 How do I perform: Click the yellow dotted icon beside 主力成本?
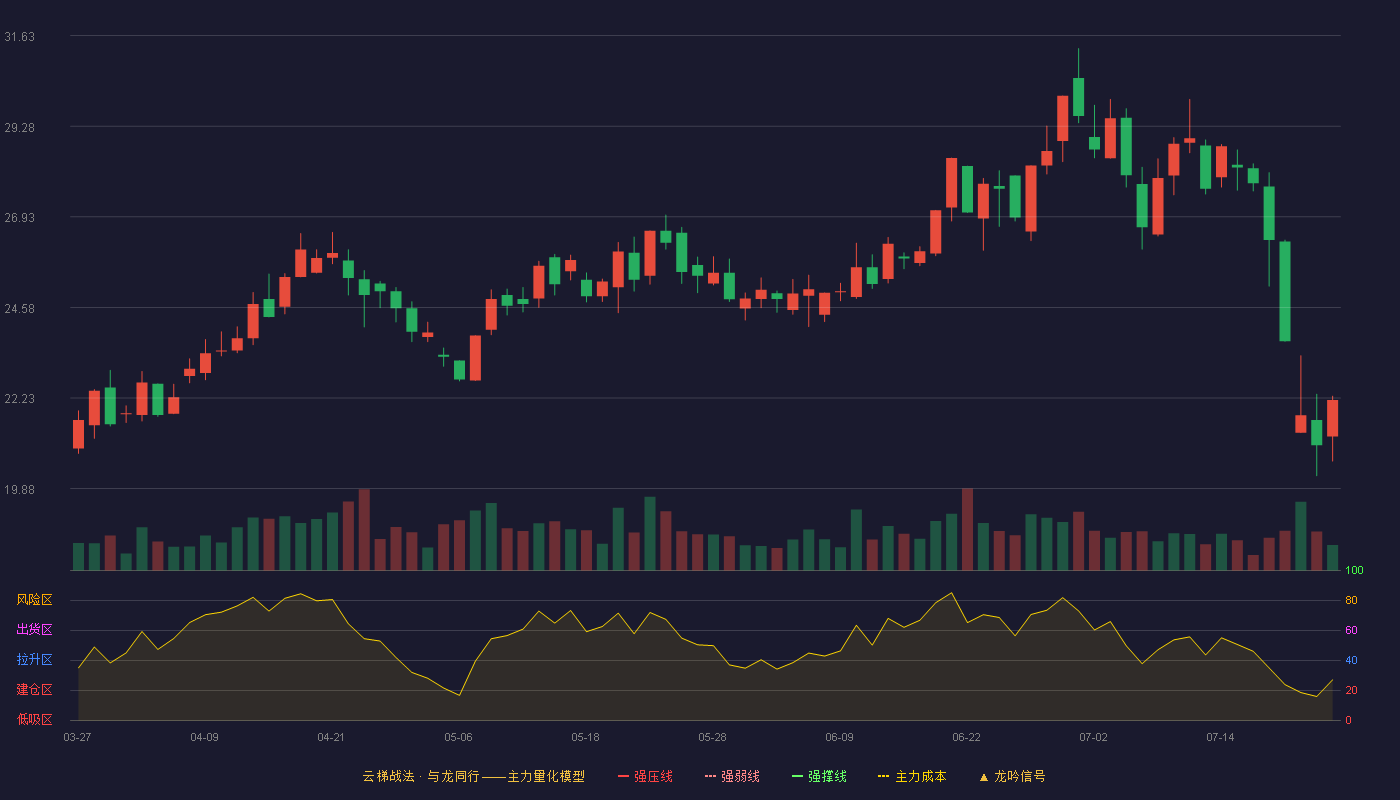[884, 776]
